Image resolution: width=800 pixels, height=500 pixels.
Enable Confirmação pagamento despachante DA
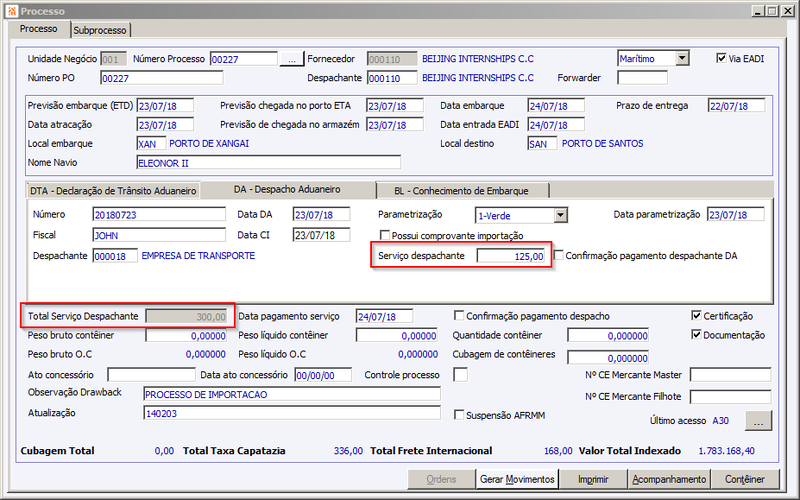point(559,255)
